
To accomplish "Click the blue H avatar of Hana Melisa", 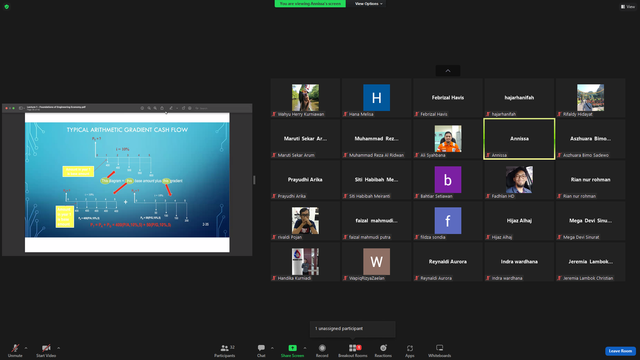I will coord(376,98).
